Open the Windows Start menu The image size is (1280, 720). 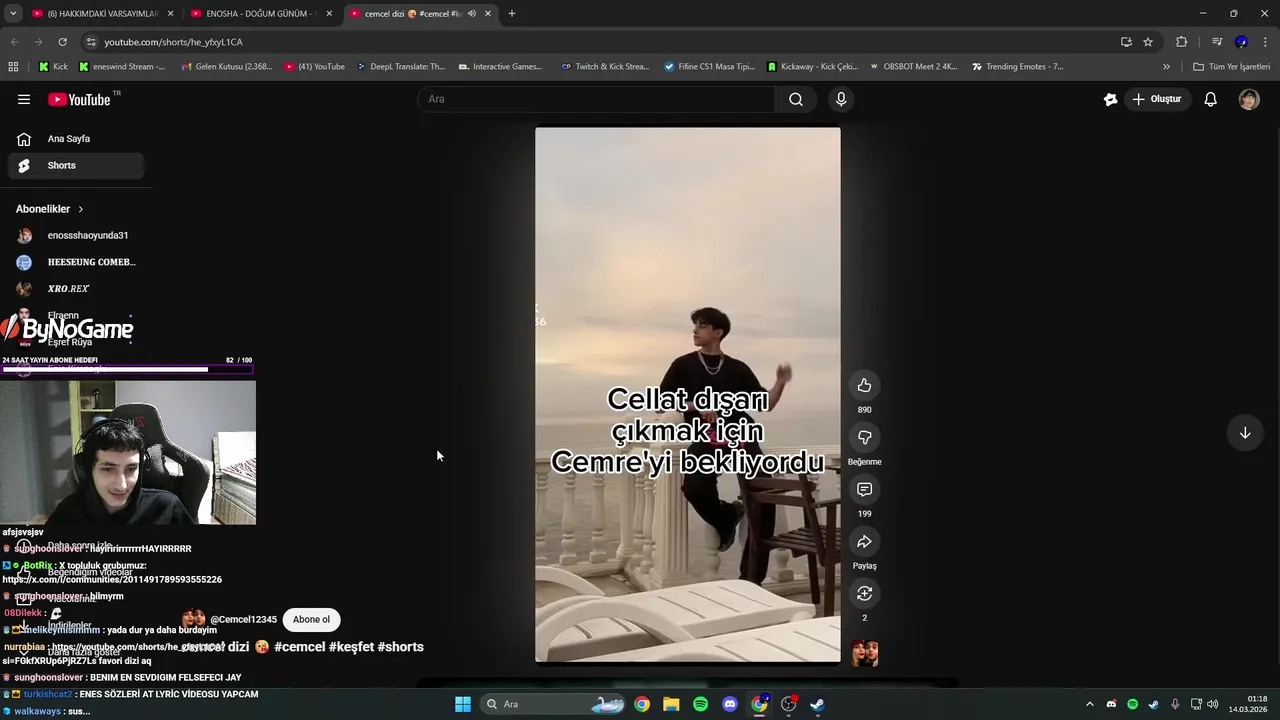point(463,704)
